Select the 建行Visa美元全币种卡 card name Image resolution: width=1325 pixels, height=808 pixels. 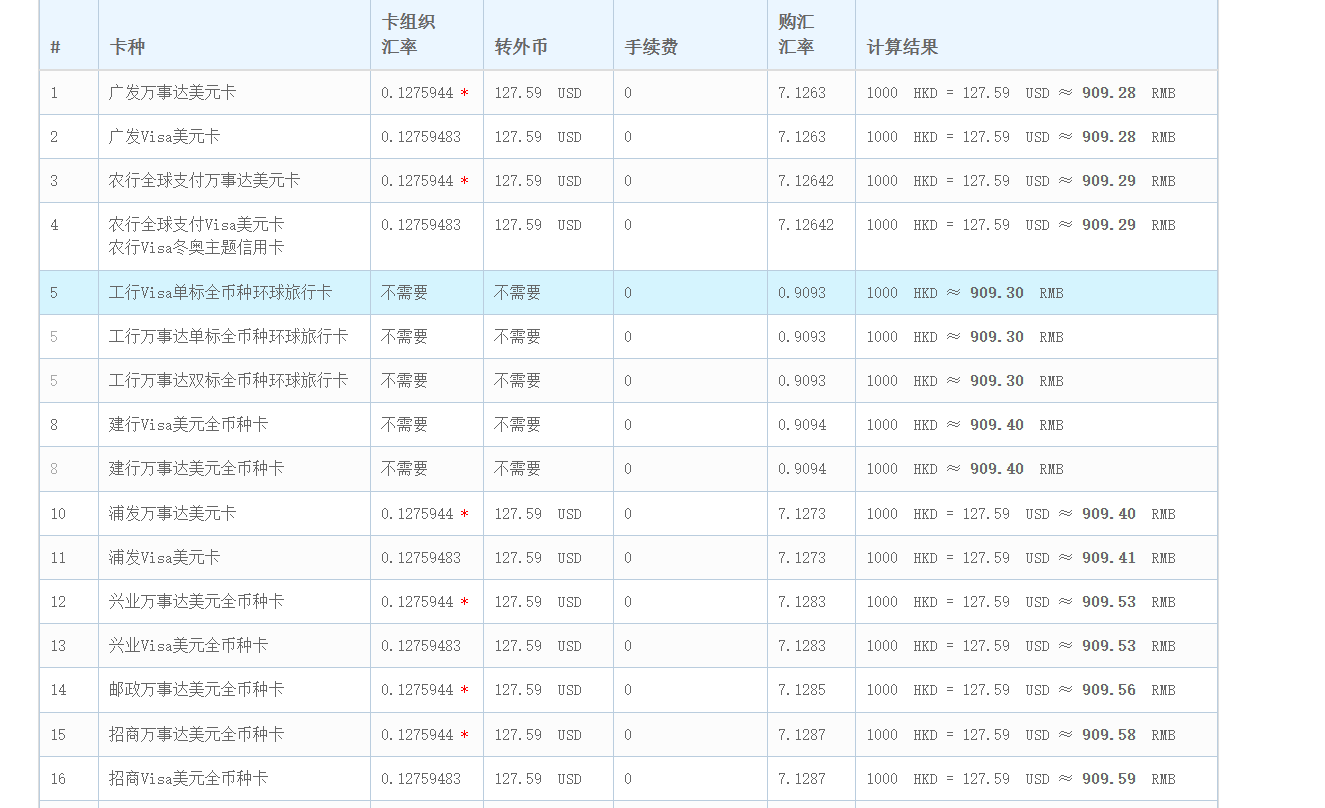(188, 425)
